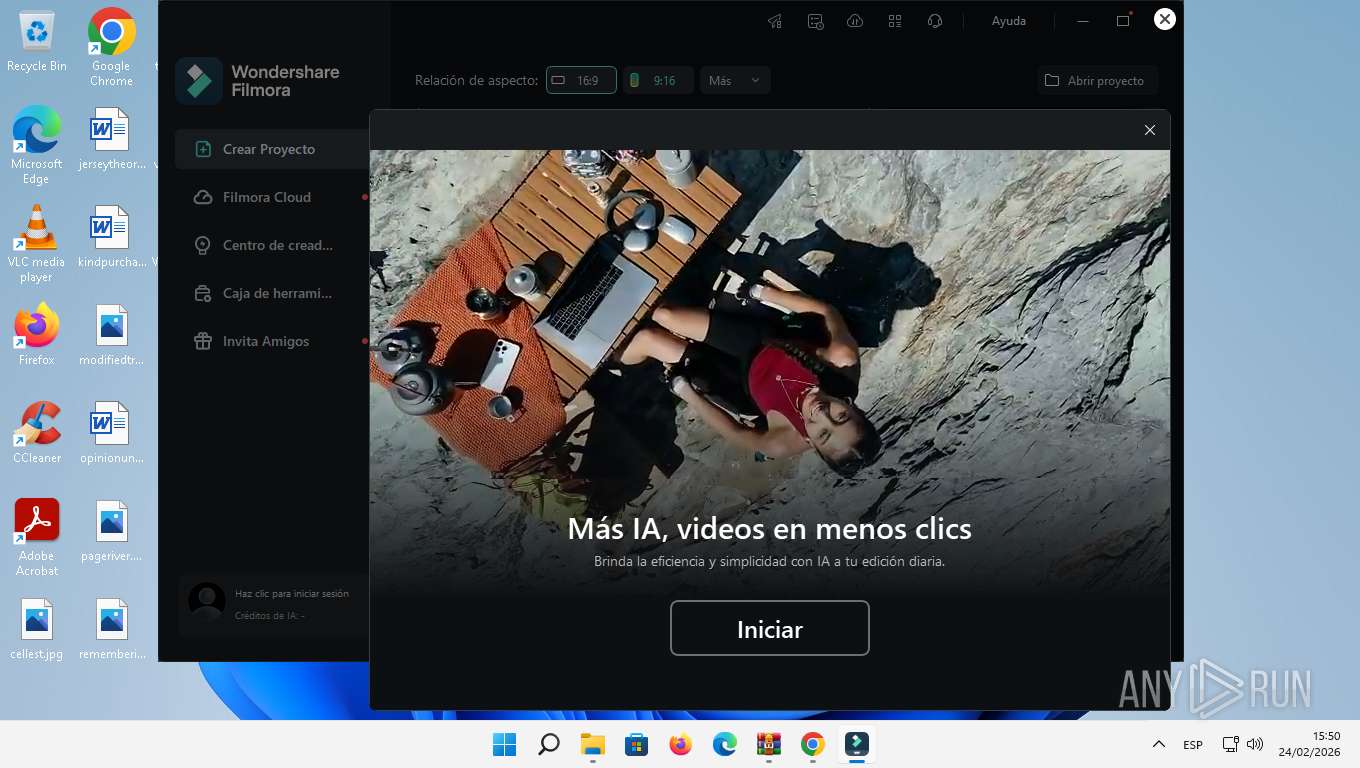
Task: Open Microsoft Edge desktop shortcut
Action: pos(36,145)
